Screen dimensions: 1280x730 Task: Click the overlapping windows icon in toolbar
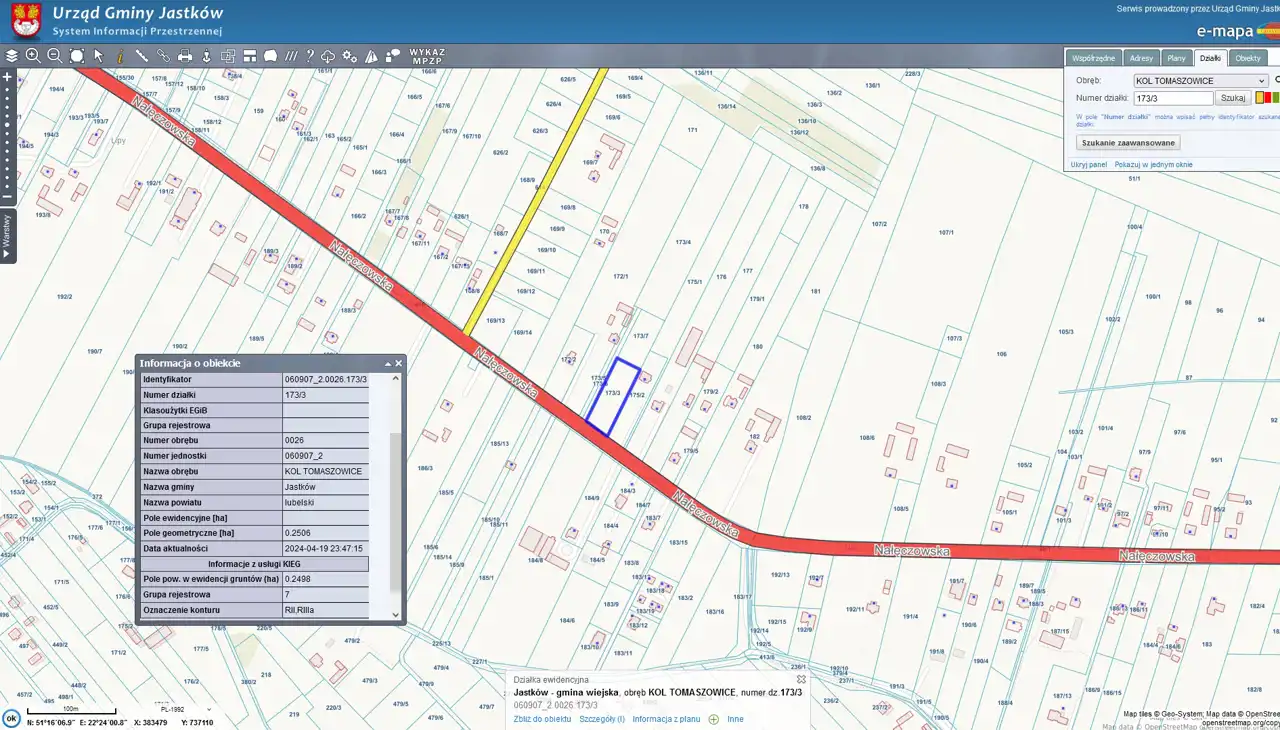pos(228,56)
